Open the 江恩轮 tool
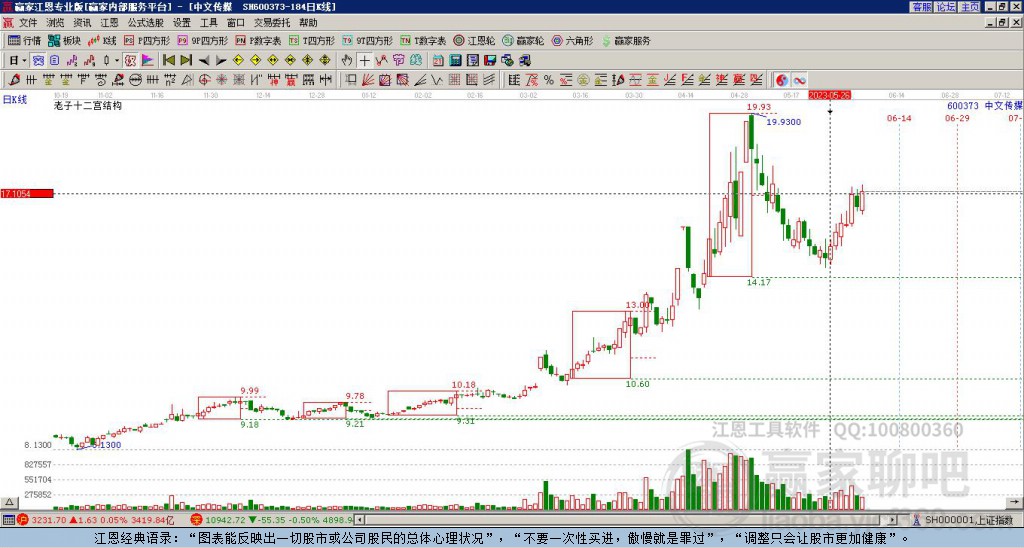The width and height of the screenshot is (1024, 548). pyautogui.click(x=474, y=40)
